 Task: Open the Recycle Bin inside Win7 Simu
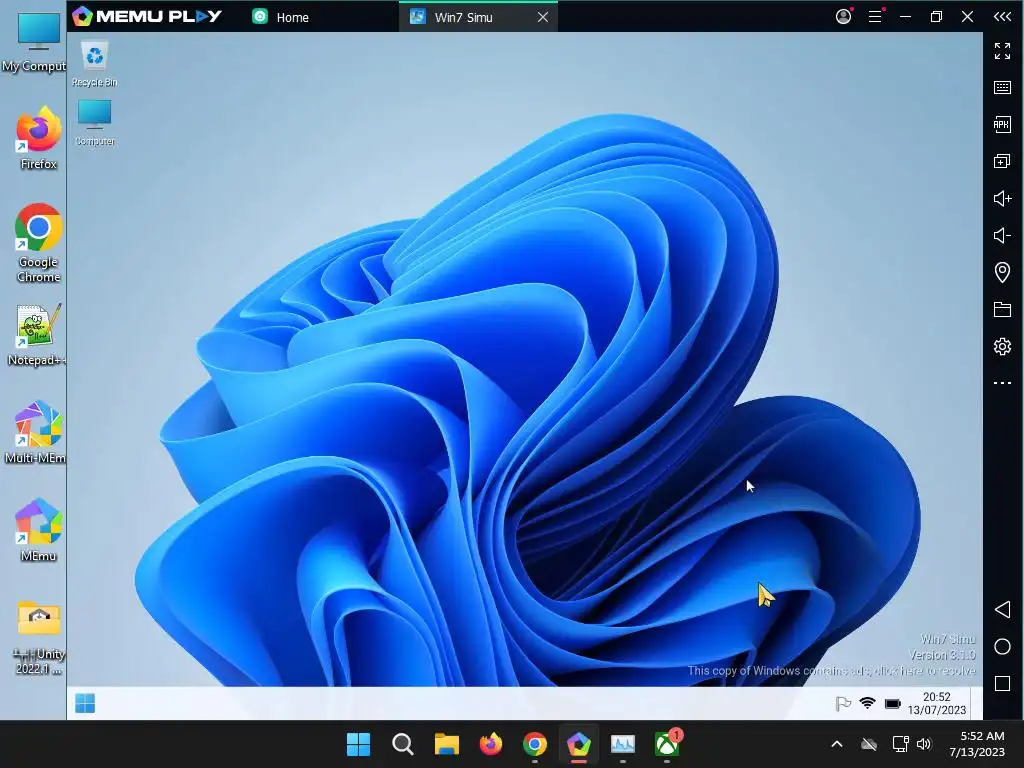tap(95, 63)
